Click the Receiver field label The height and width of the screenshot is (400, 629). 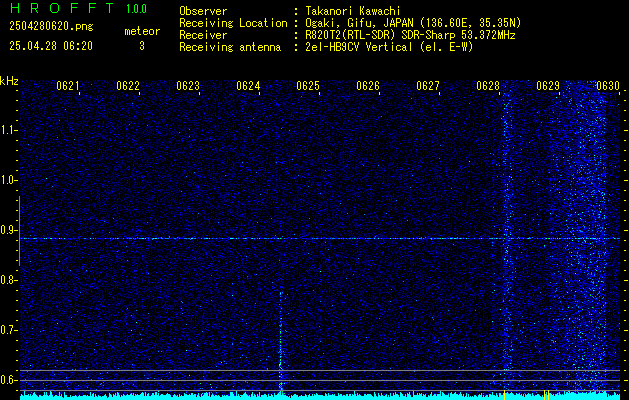[203, 35]
